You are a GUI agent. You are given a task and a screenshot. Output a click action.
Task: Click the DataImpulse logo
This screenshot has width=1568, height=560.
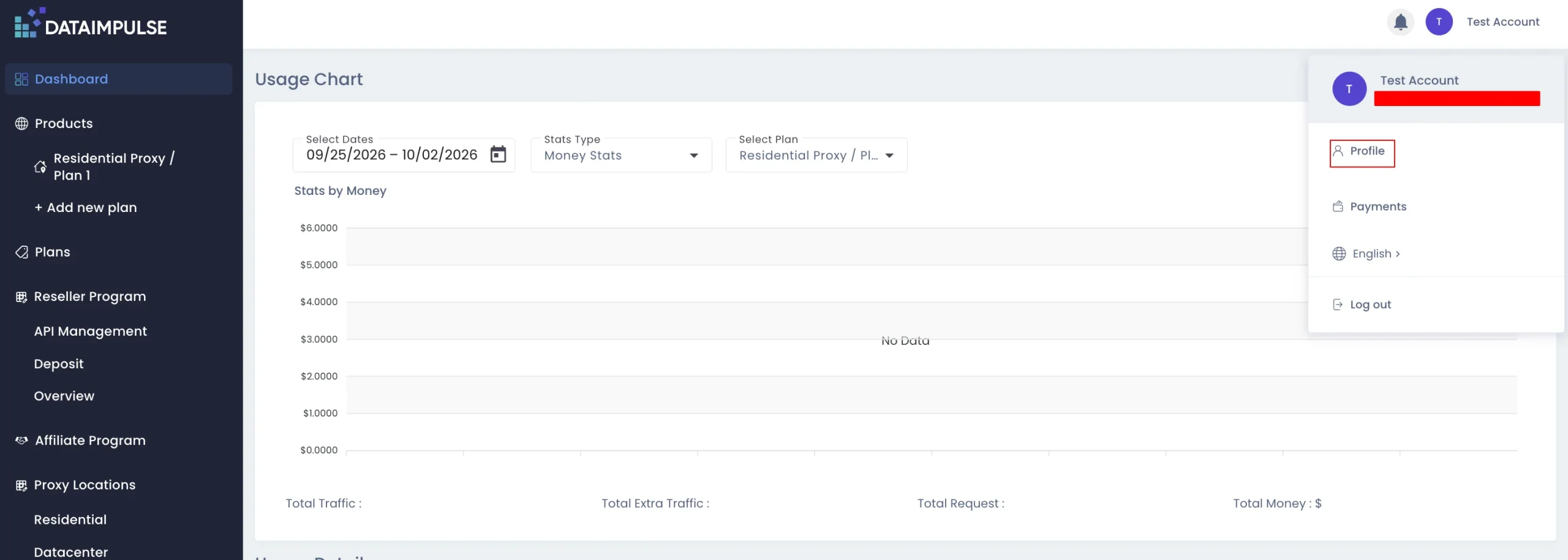(91, 23)
